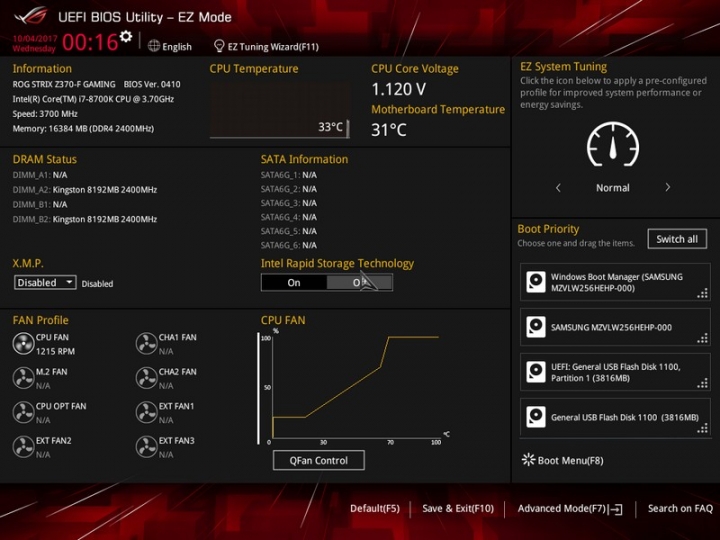Click the 1.120 V core voltage value
720x540 pixels.
pos(399,89)
